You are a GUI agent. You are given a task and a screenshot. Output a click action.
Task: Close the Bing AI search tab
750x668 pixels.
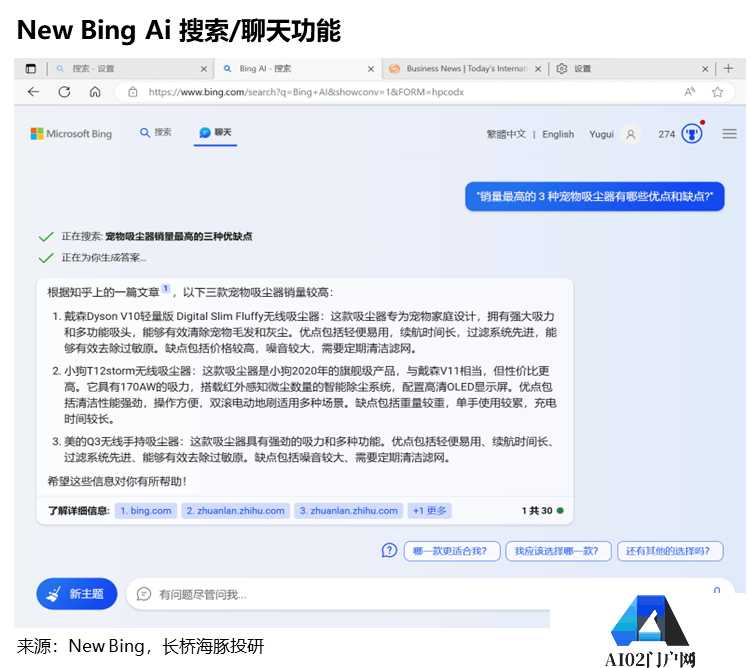[x=371, y=69]
